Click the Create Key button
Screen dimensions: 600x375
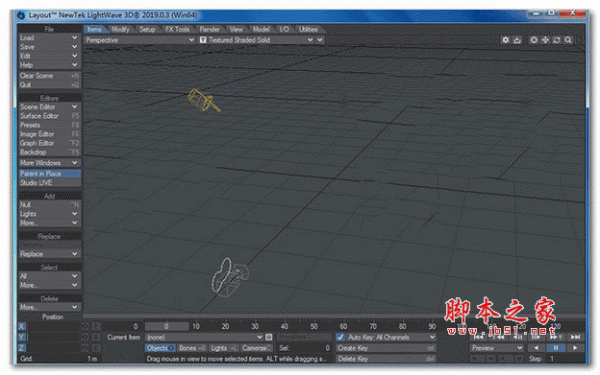(386, 348)
